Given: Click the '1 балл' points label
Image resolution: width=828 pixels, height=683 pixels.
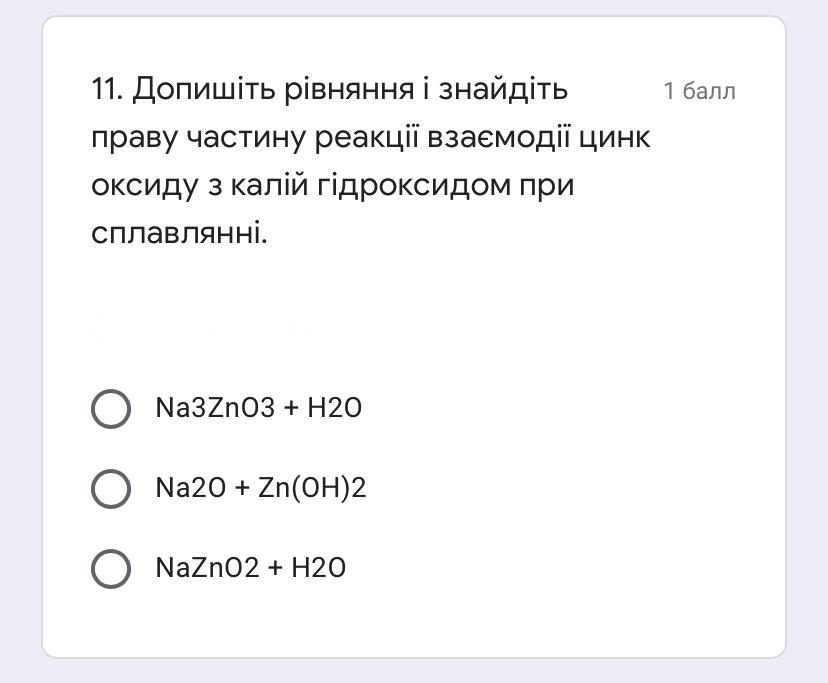Looking at the screenshot, I should (x=699, y=91).
